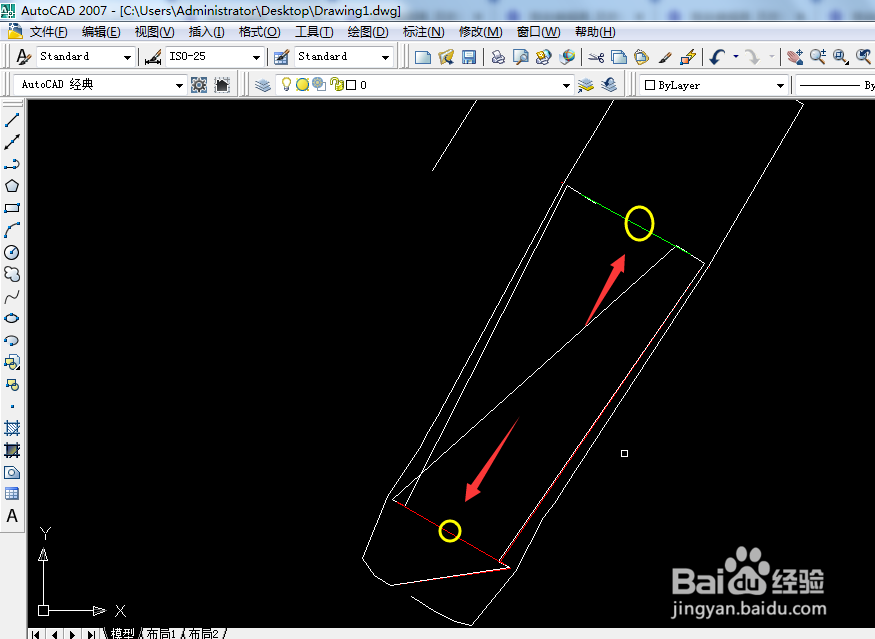Select the Multiline Text tool
The width and height of the screenshot is (875, 639).
coord(12,516)
